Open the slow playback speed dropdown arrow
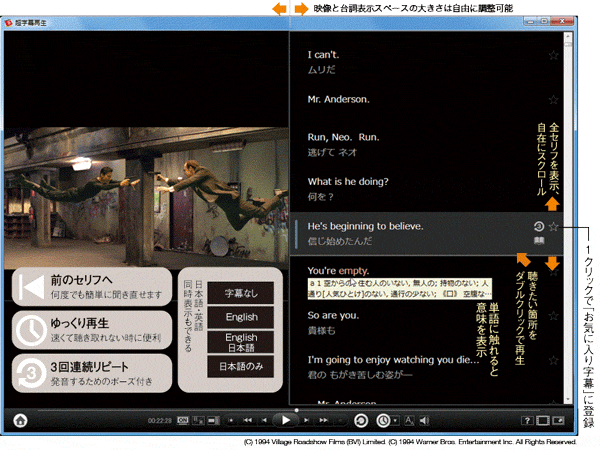600x450 pixels. 395,421
